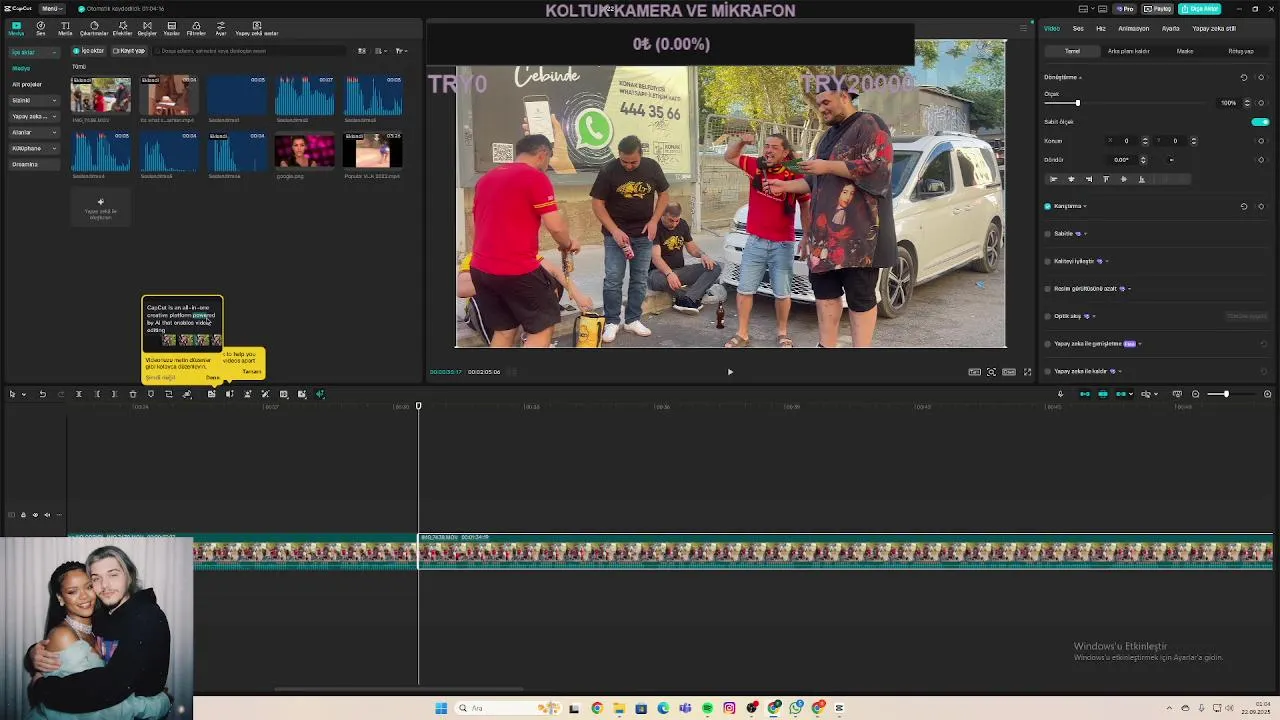Open the Yapay zeka stili tab
This screenshot has height=720, width=1280.
(x=1214, y=28)
